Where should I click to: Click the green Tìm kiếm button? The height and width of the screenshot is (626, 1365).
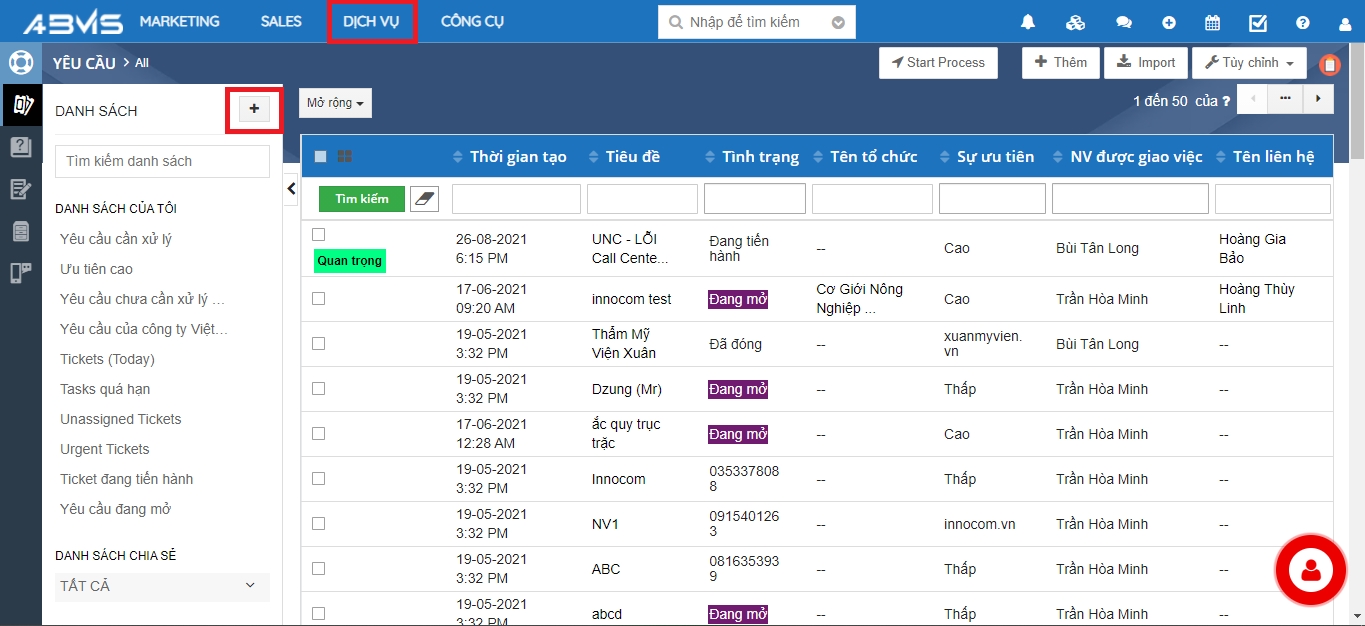[x=361, y=199]
